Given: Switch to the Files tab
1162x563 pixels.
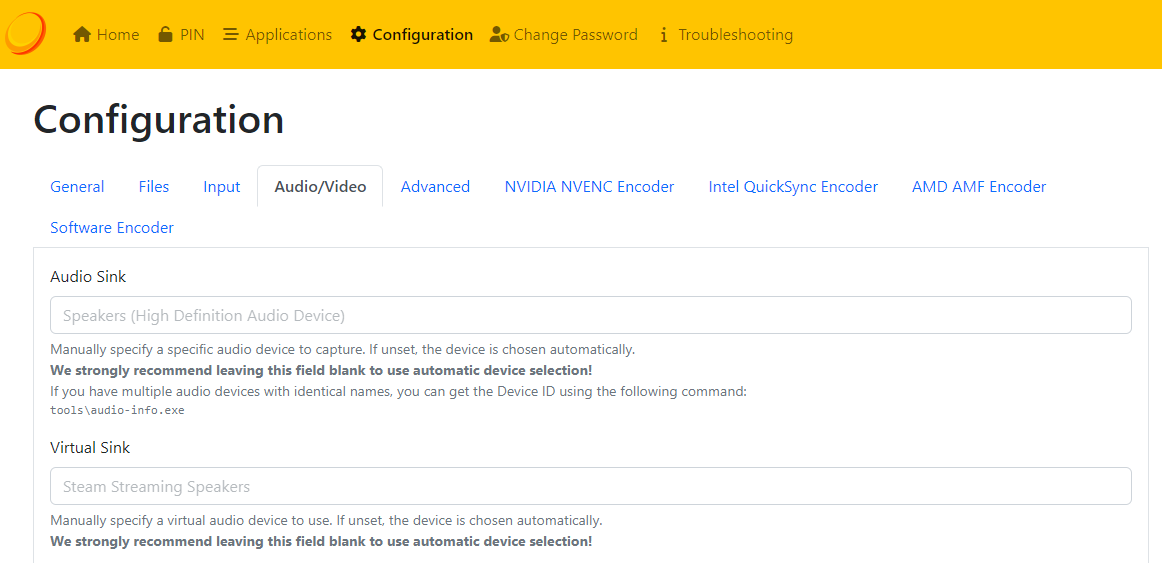Looking at the screenshot, I should [153, 187].
